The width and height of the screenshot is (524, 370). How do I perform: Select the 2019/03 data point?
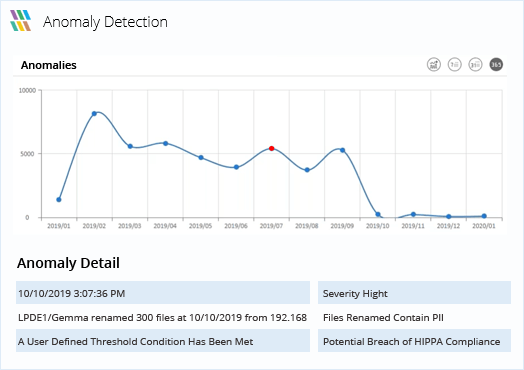point(130,146)
